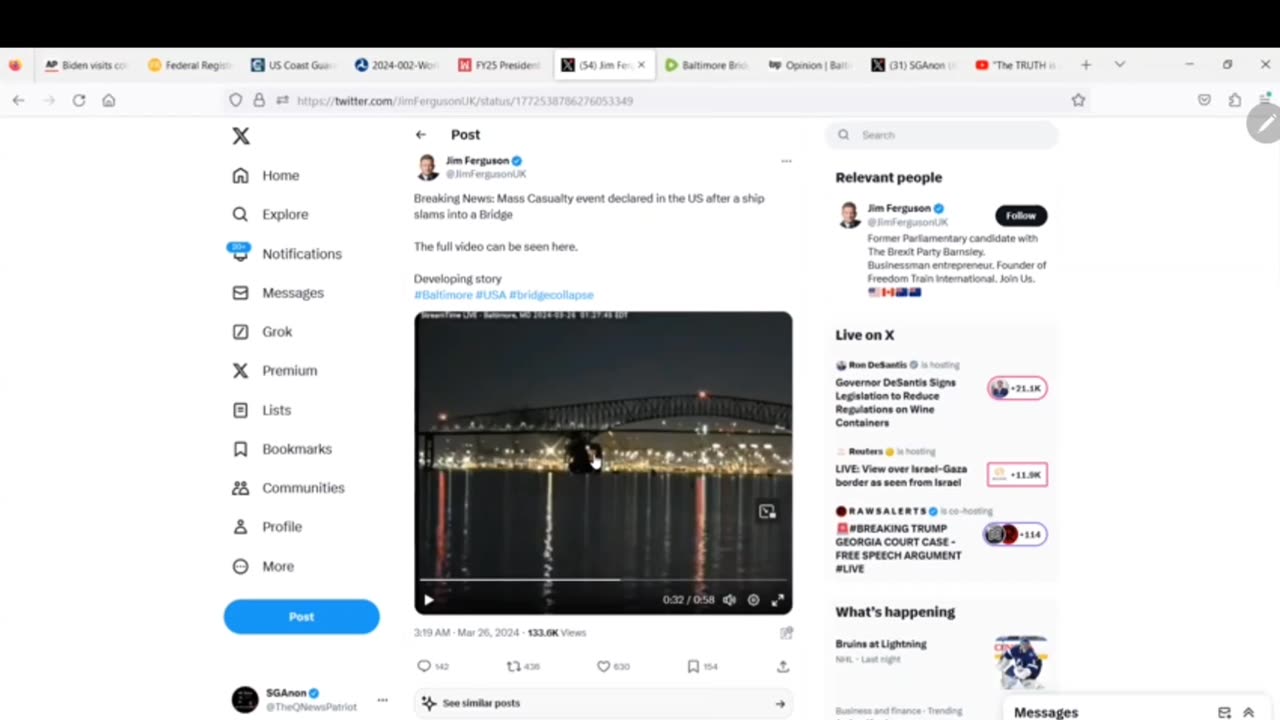
Task: Click the #bridgecollapse hashtag
Action: click(x=551, y=295)
